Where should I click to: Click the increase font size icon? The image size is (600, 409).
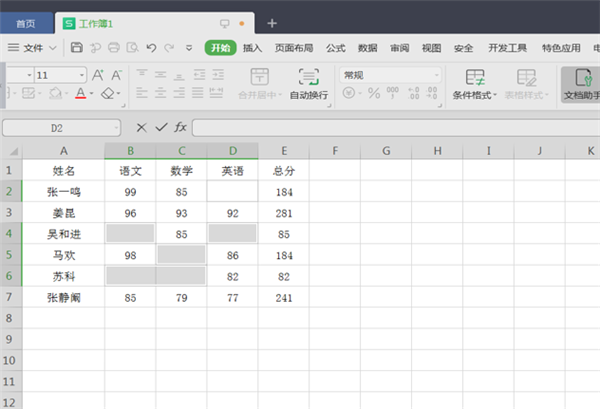pos(100,75)
